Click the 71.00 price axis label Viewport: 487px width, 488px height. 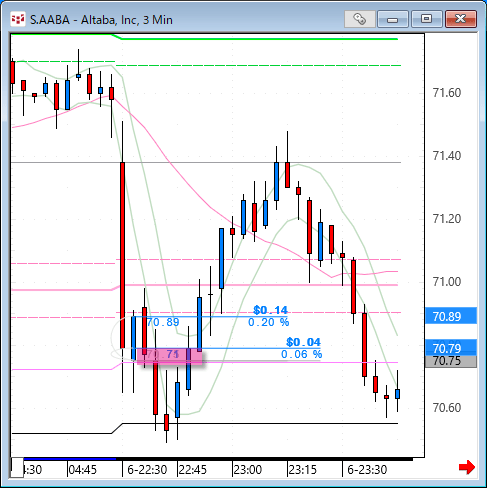tap(447, 282)
